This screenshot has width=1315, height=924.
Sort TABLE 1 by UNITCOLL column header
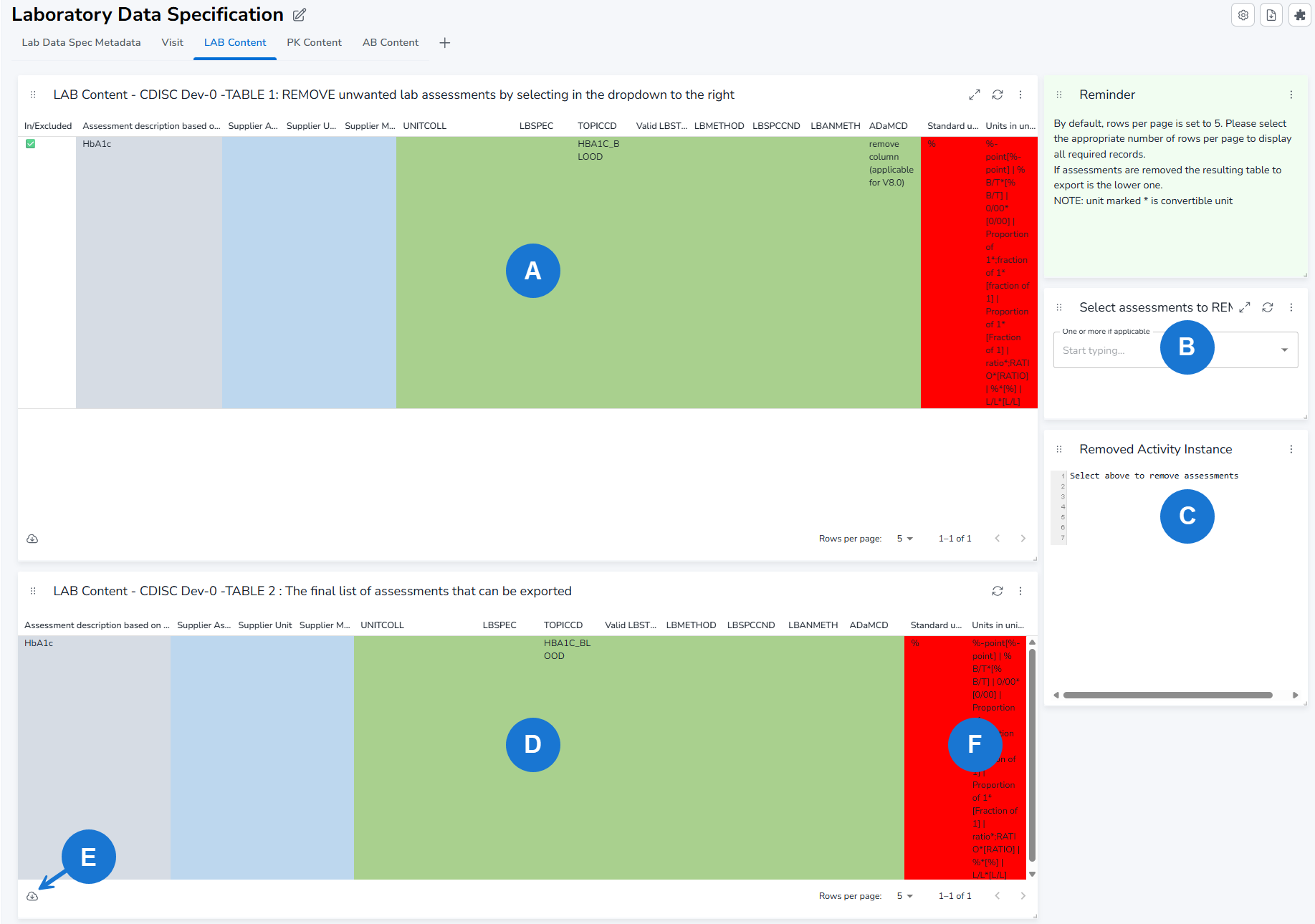tap(425, 126)
